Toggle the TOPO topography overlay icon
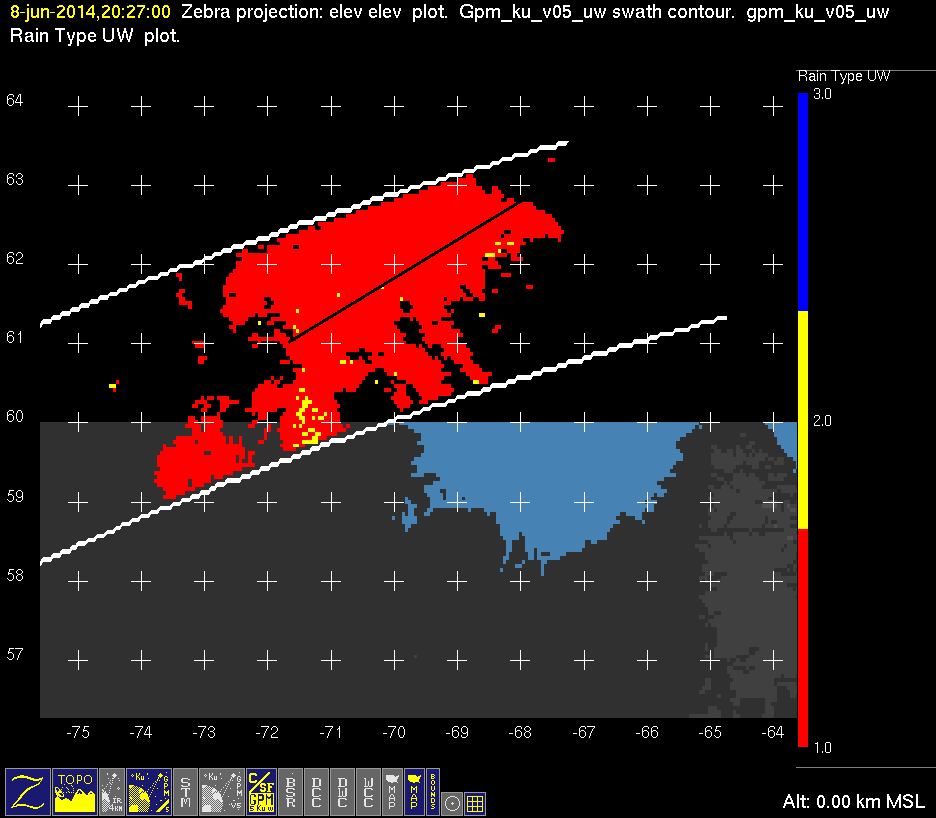The width and height of the screenshot is (936, 818). pyautogui.click(x=75, y=791)
